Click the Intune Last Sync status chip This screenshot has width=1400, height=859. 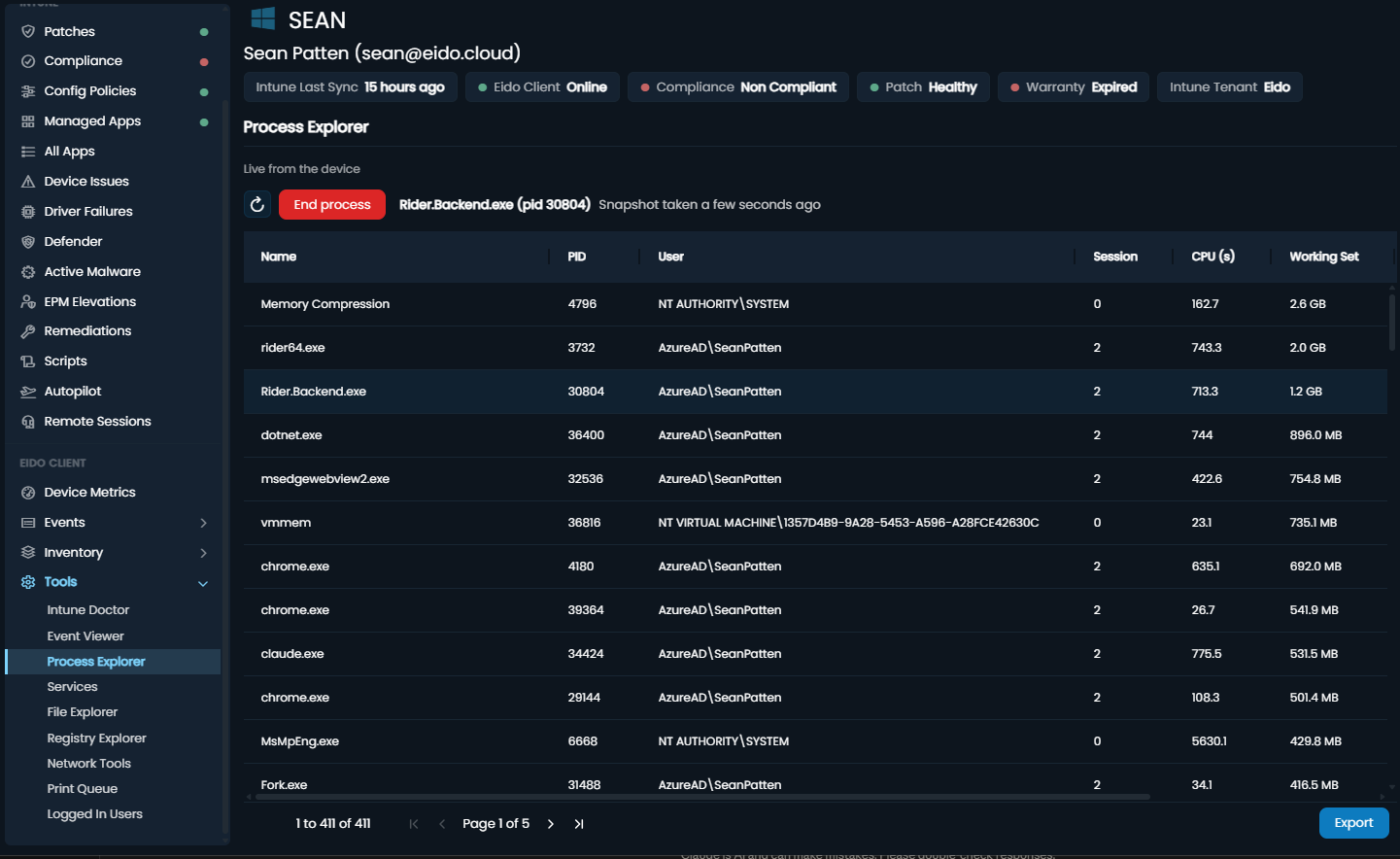[x=350, y=87]
